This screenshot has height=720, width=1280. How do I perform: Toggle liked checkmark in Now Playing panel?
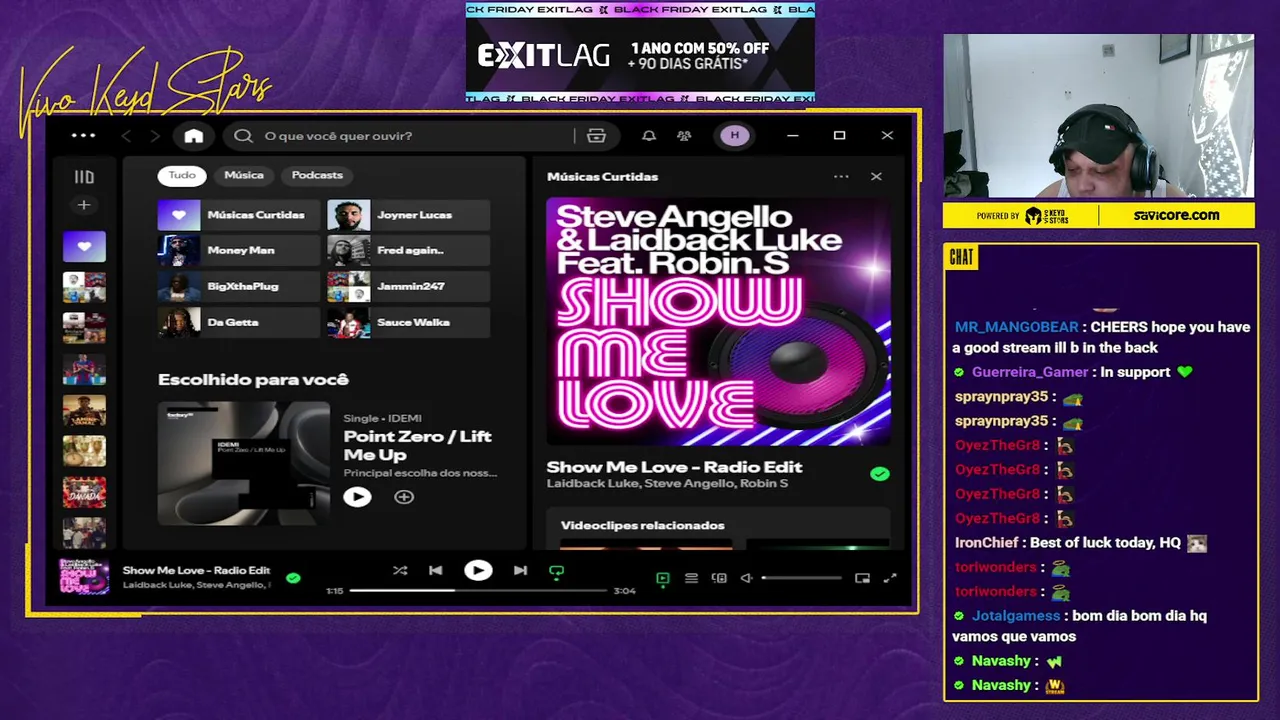click(x=879, y=474)
